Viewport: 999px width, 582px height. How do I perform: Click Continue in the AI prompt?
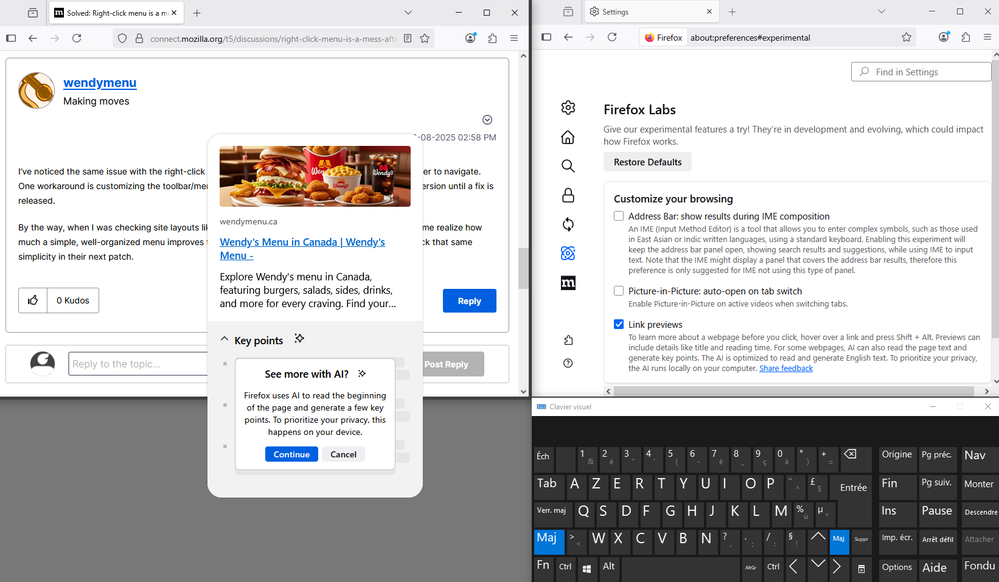click(291, 454)
